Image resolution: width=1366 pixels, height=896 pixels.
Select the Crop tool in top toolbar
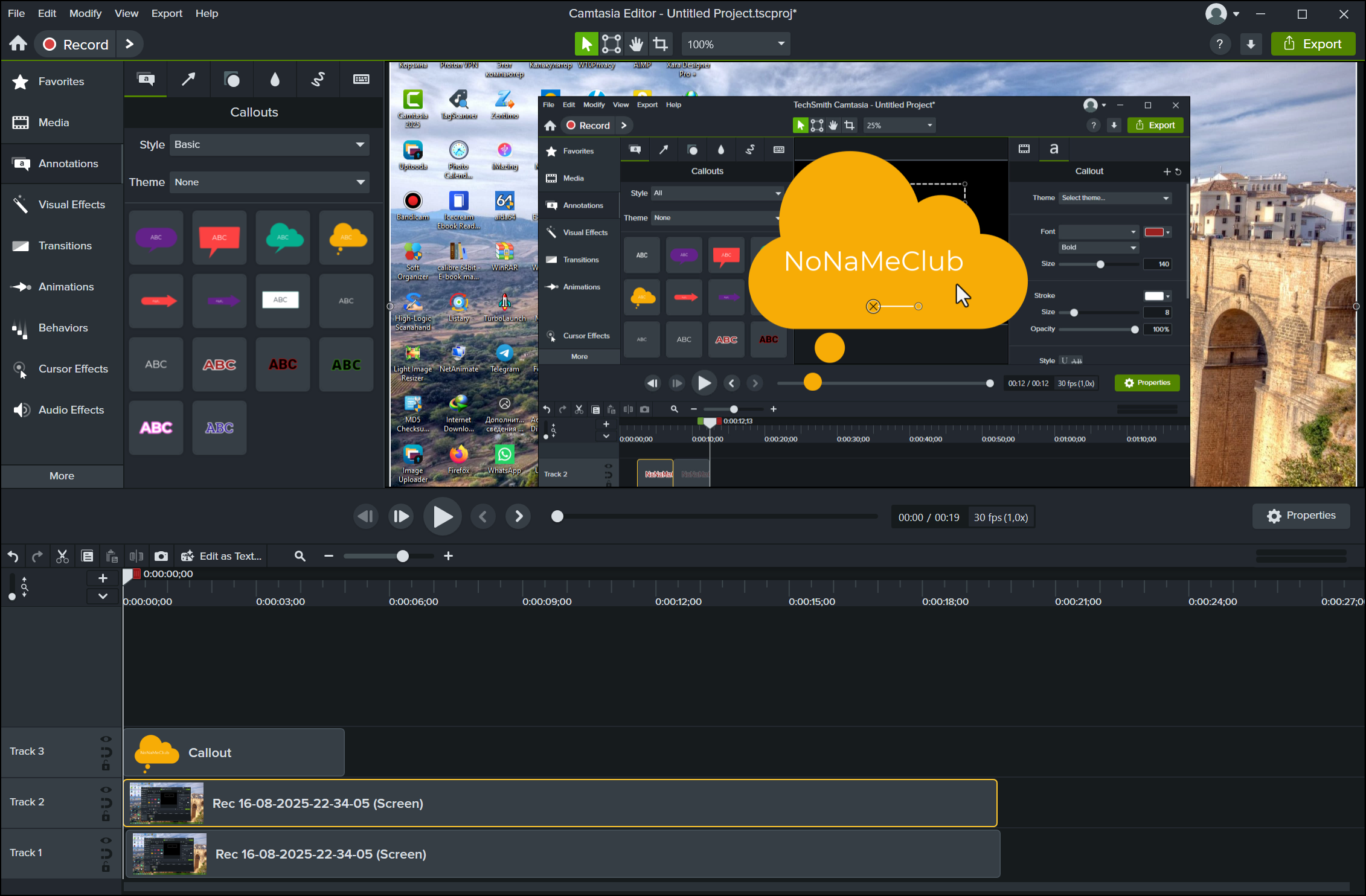click(660, 44)
